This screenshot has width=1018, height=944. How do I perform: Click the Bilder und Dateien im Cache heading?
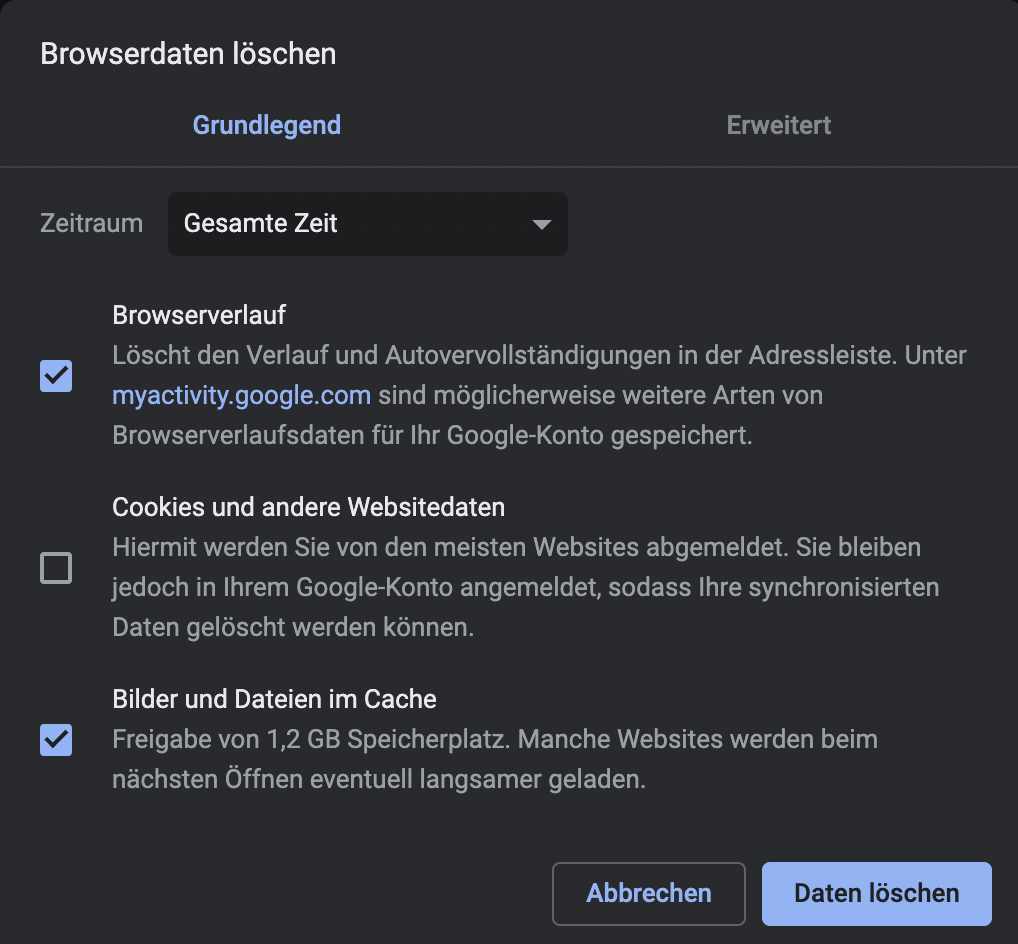[x=274, y=698]
